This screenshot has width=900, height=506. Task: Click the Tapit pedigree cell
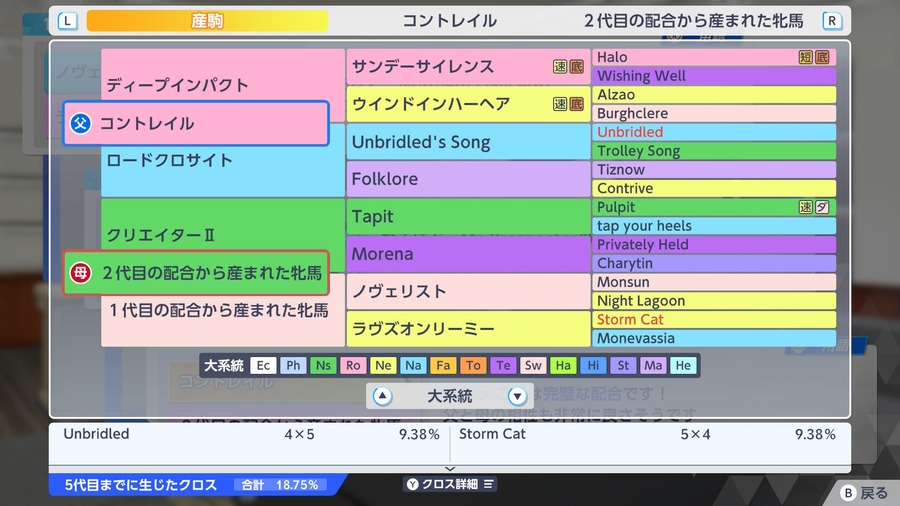coord(468,216)
